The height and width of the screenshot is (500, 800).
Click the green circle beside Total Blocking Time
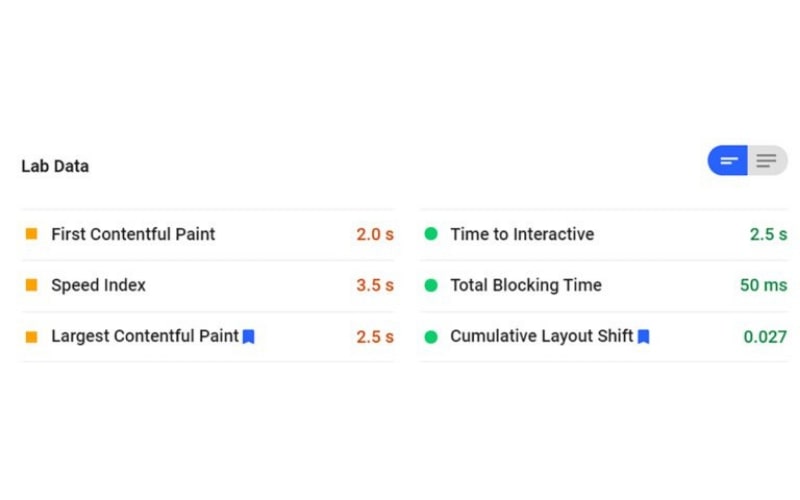431,285
